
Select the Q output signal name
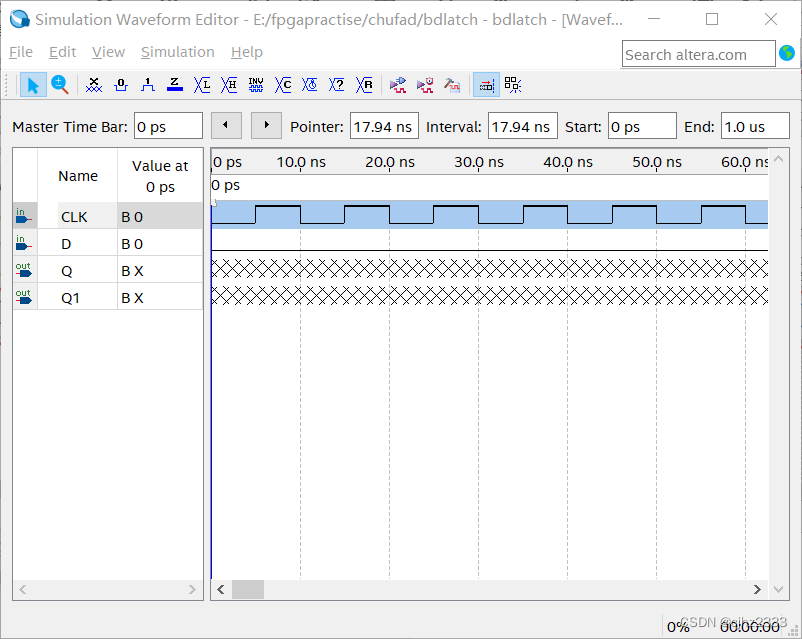pyautogui.click(x=66, y=271)
